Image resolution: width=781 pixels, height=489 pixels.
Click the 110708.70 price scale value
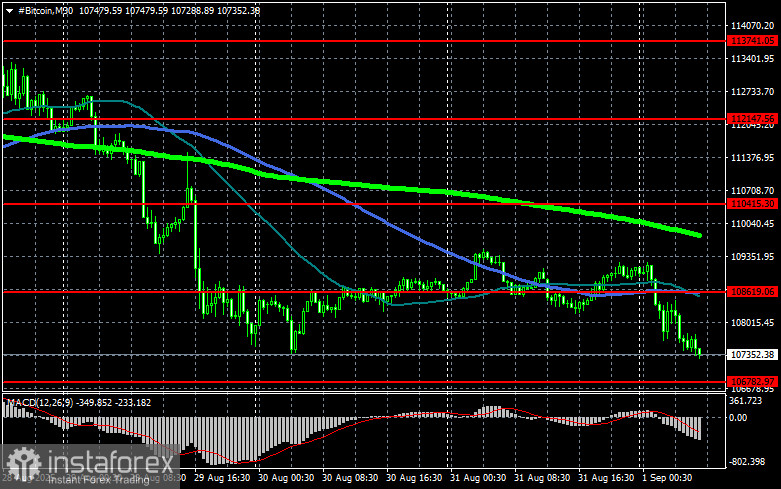pyautogui.click(x=752, y=191)
